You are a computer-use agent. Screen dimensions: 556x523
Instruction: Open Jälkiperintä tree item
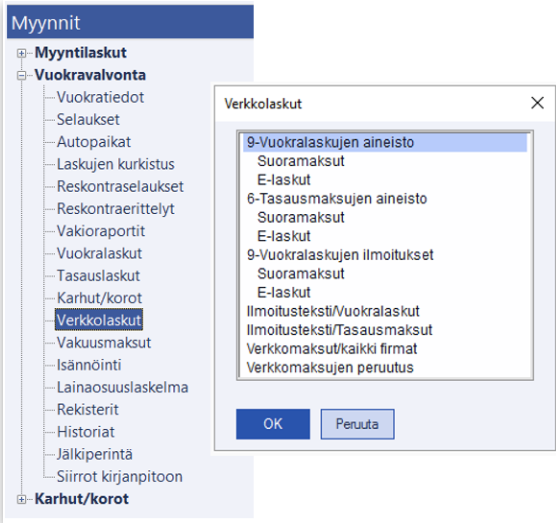95,455
